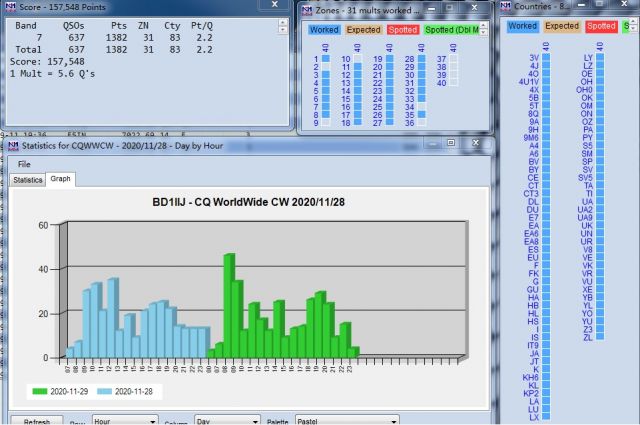Click the Pt/Q column header in Score window

202,26
